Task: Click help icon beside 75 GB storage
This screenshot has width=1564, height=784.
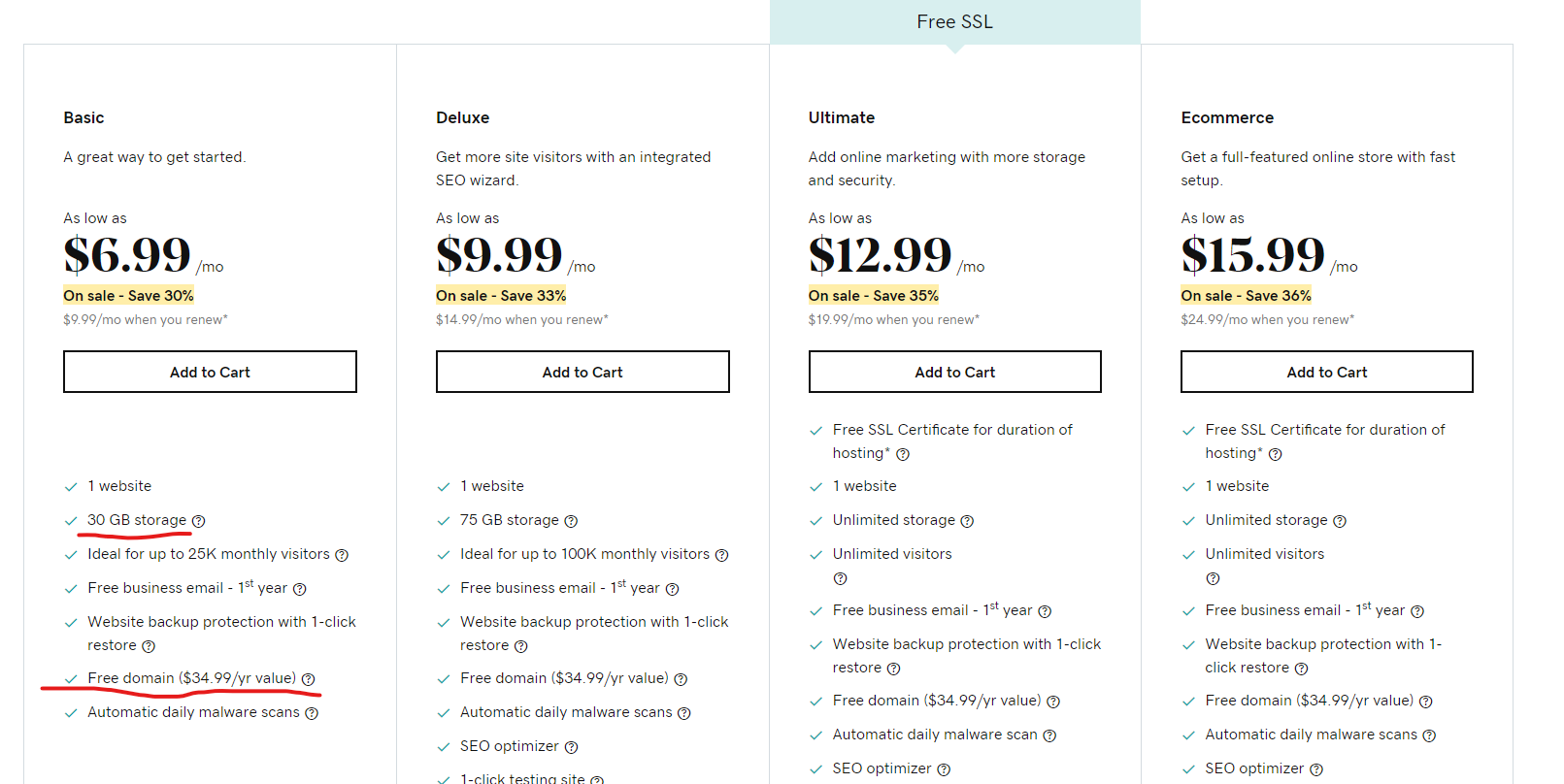Action: [x=571, y=521]
